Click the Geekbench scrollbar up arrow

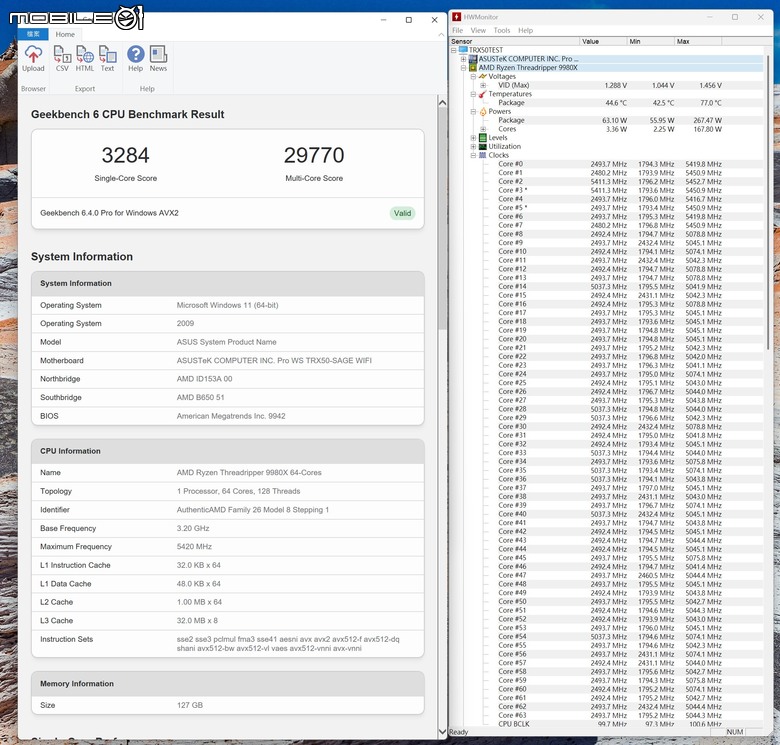442,102
